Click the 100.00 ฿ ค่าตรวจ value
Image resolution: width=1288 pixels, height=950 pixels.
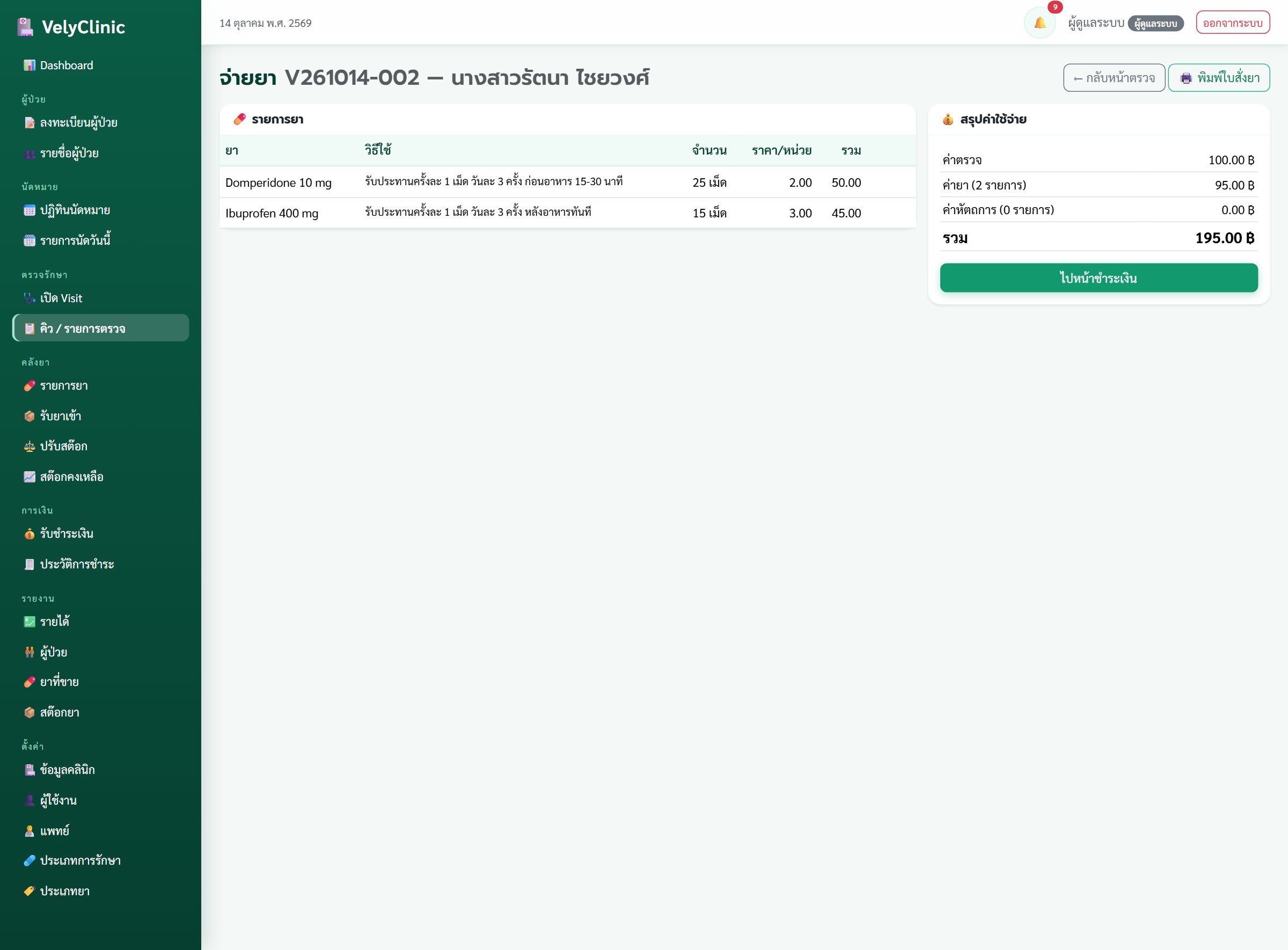click(x=1231, y=160)
